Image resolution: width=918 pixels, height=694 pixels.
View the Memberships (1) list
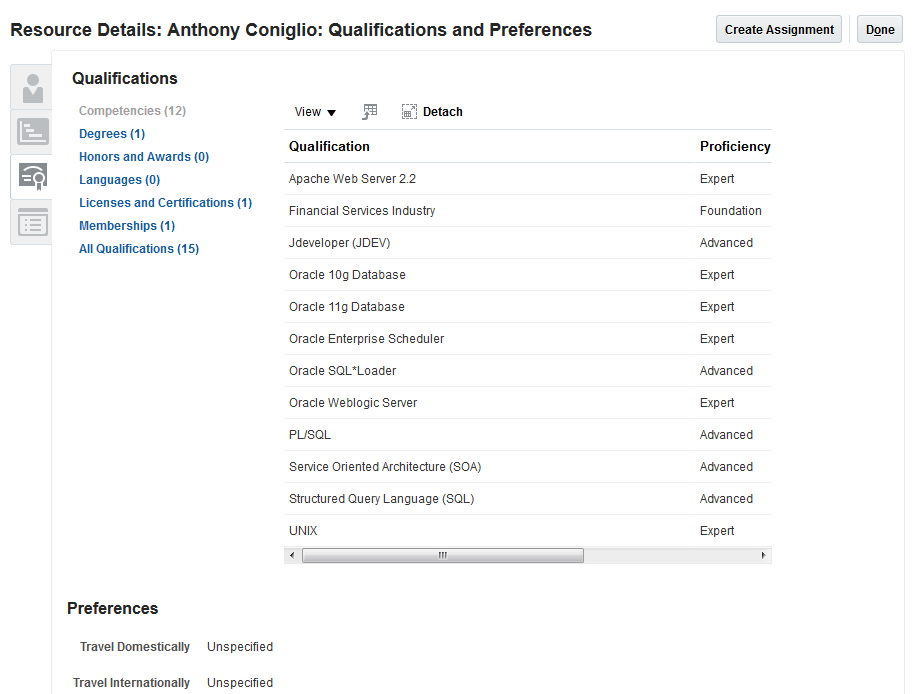(127, 226)
